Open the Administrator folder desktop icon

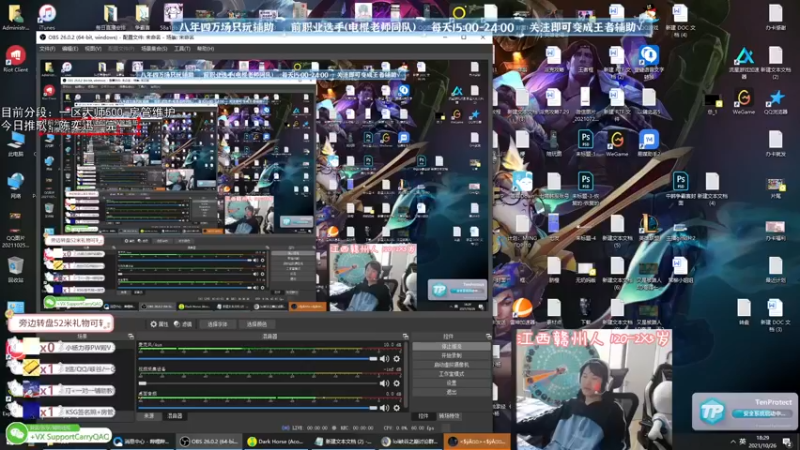pyautogui.click(x=15, y=16)
